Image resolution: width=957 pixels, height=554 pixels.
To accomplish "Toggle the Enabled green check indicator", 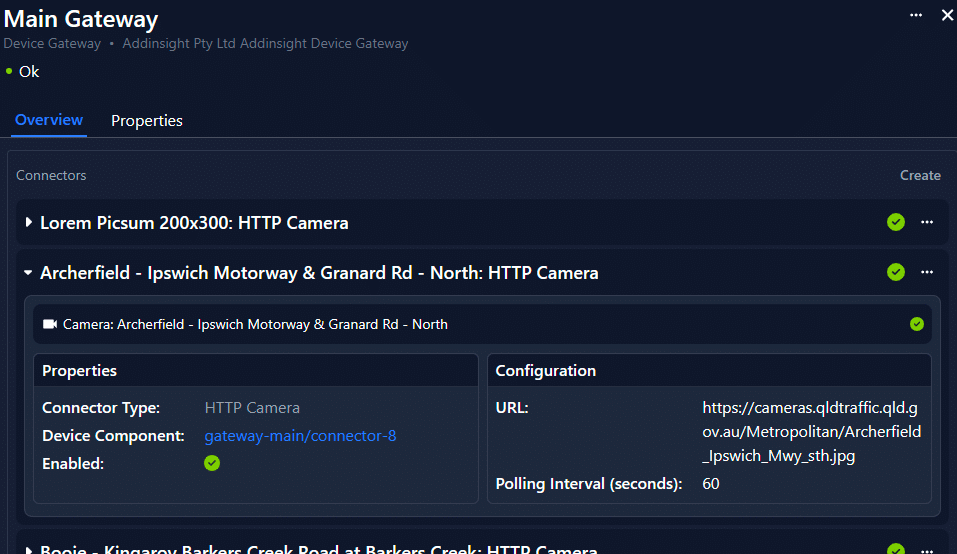I will (x=212, y=463).
